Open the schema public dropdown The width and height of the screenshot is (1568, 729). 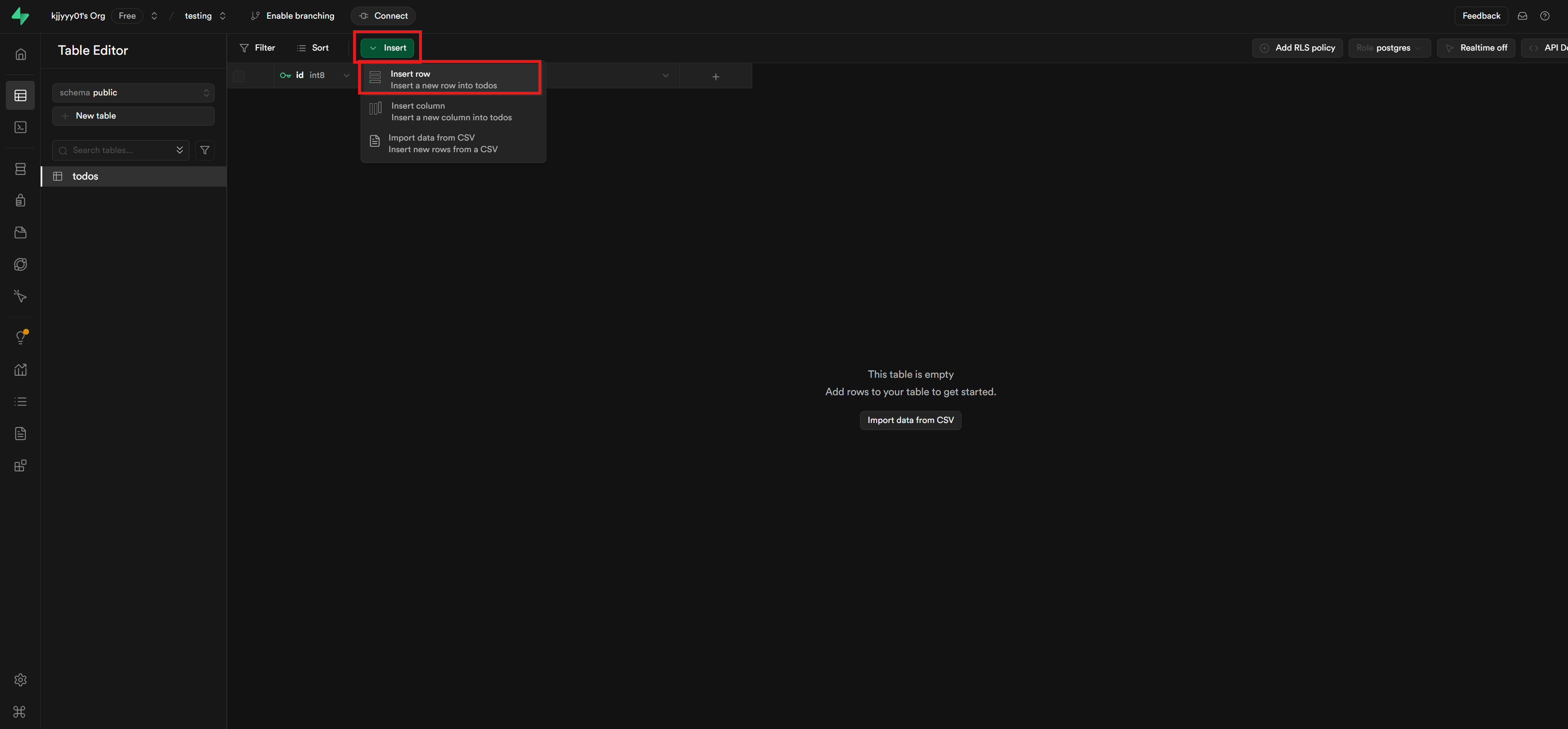point(133,92)
